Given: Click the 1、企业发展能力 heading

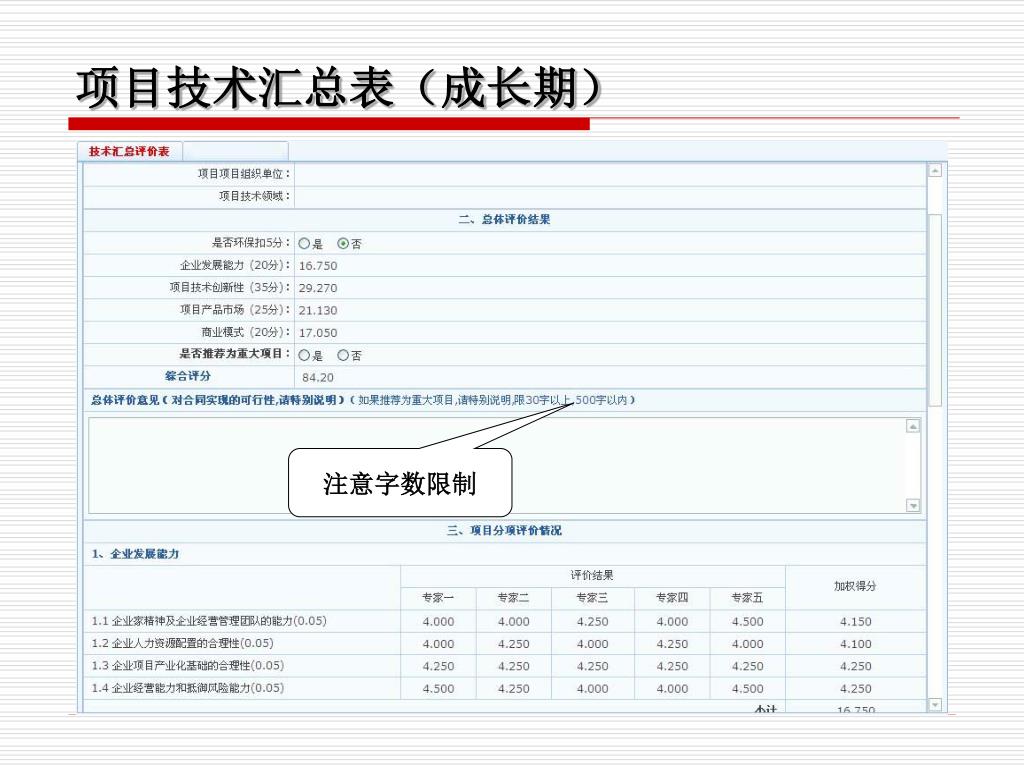Looking at the screenshot, I should click(135, 554).
